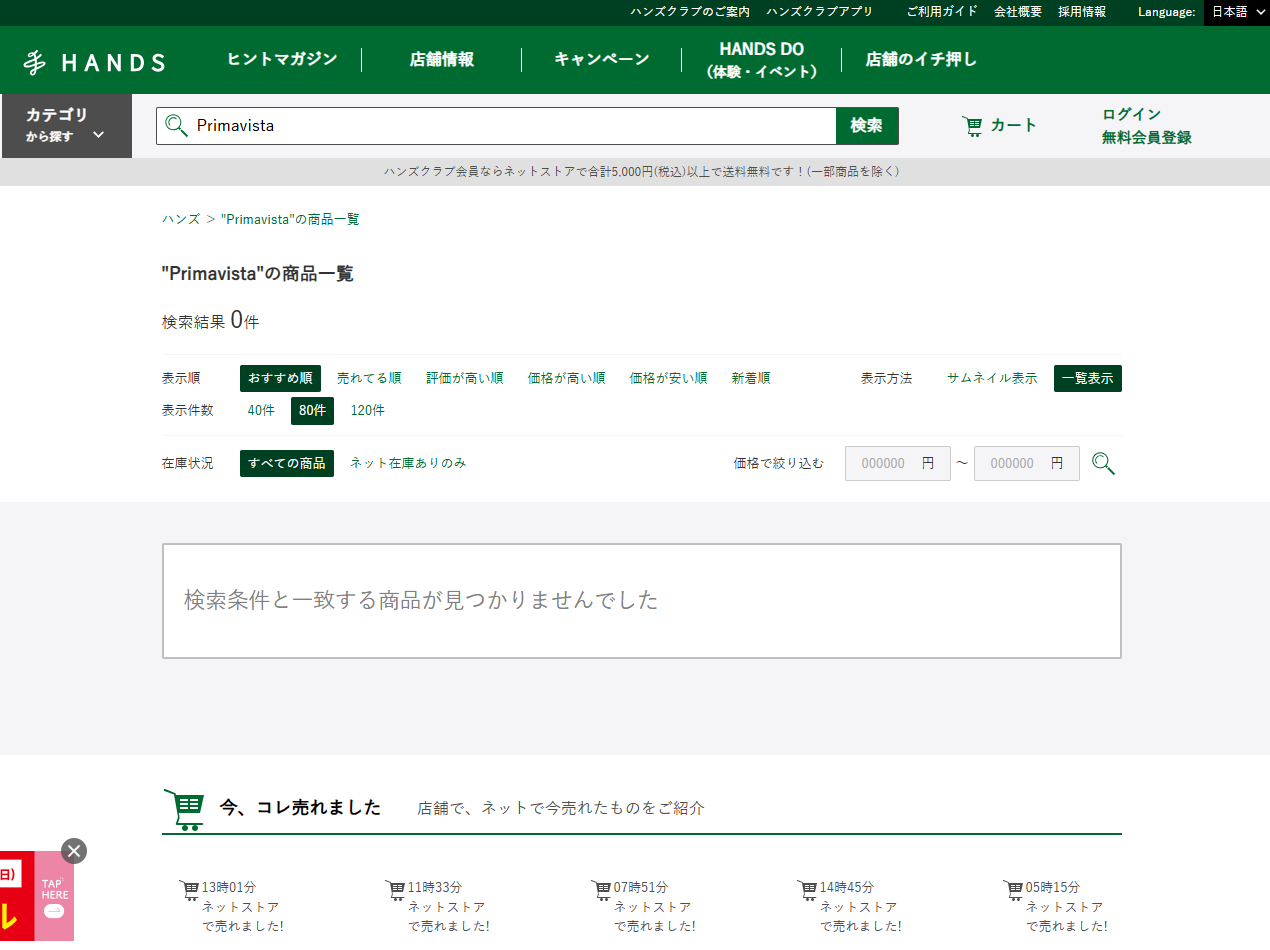Open 店舗情報 menu
This screenshot has height=950, width=1270.
click(442, 59)
